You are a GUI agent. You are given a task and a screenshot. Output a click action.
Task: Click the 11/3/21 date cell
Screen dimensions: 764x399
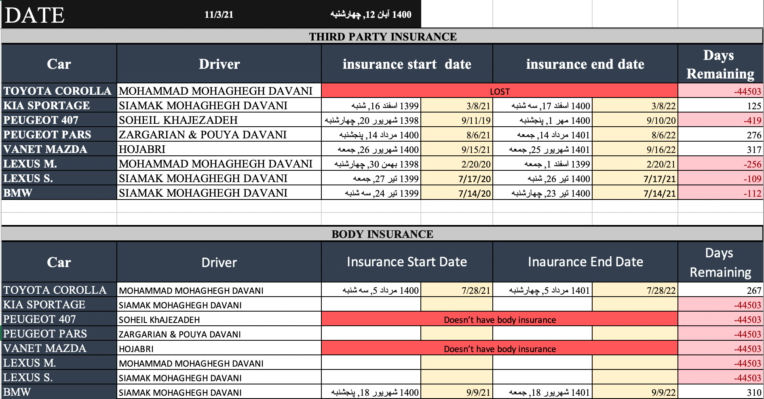coord(219,14)
